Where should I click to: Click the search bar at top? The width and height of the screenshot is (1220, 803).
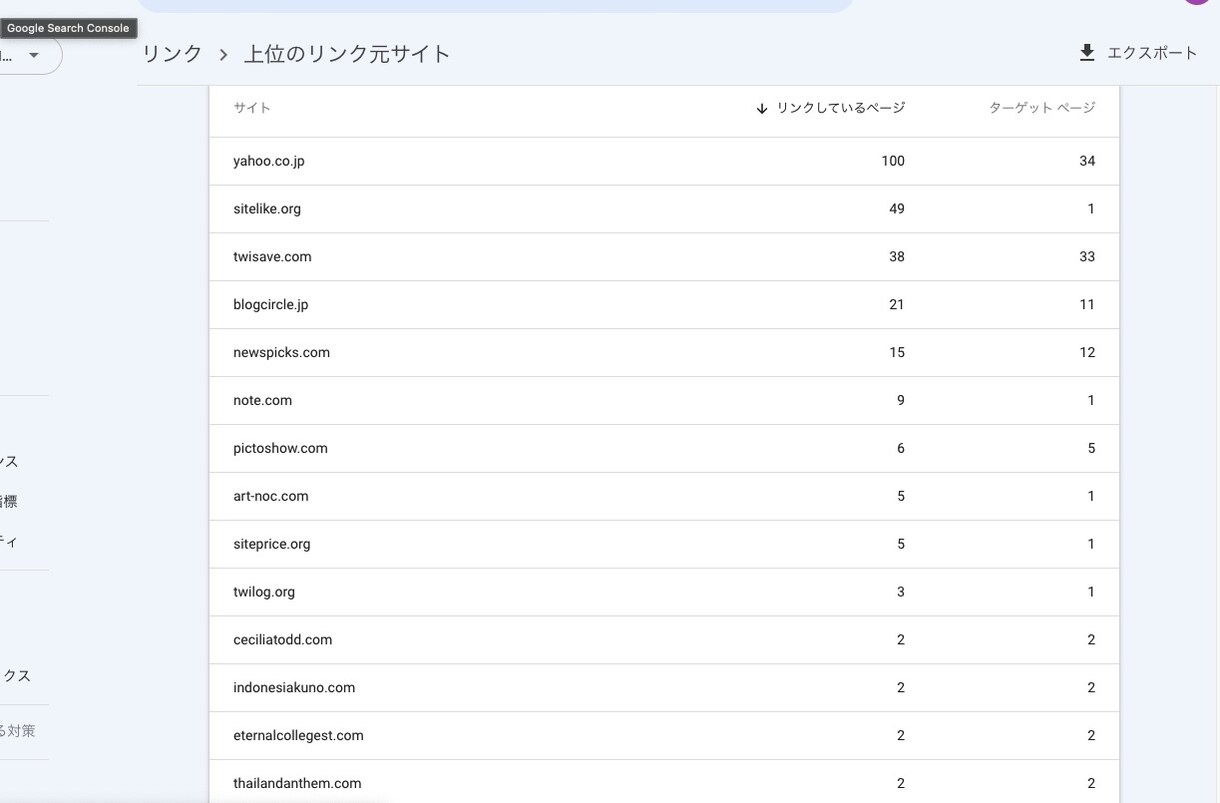click(x=495, y=5)
